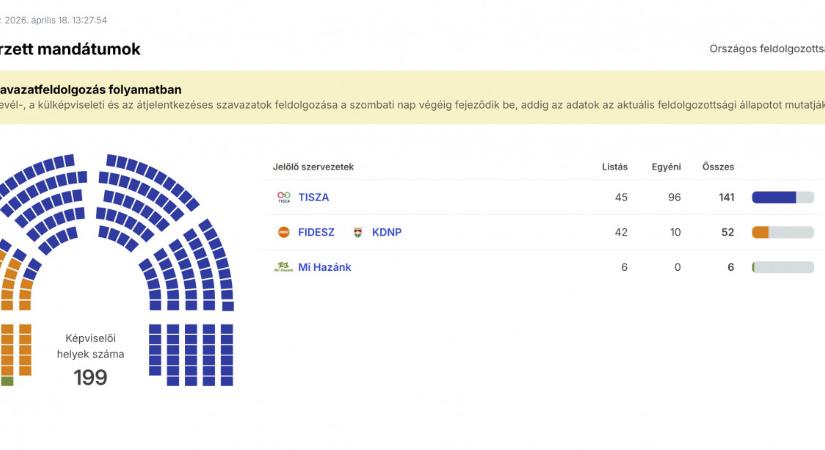Viewport: 825px width, 450px height.
Task: Click the Jelölő szervezetek column header
Action: click(313, 165)
